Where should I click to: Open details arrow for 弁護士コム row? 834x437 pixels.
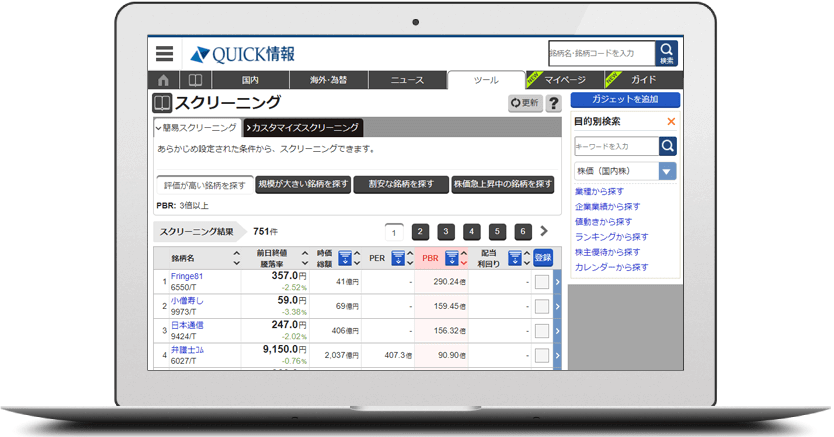[557, 355]
